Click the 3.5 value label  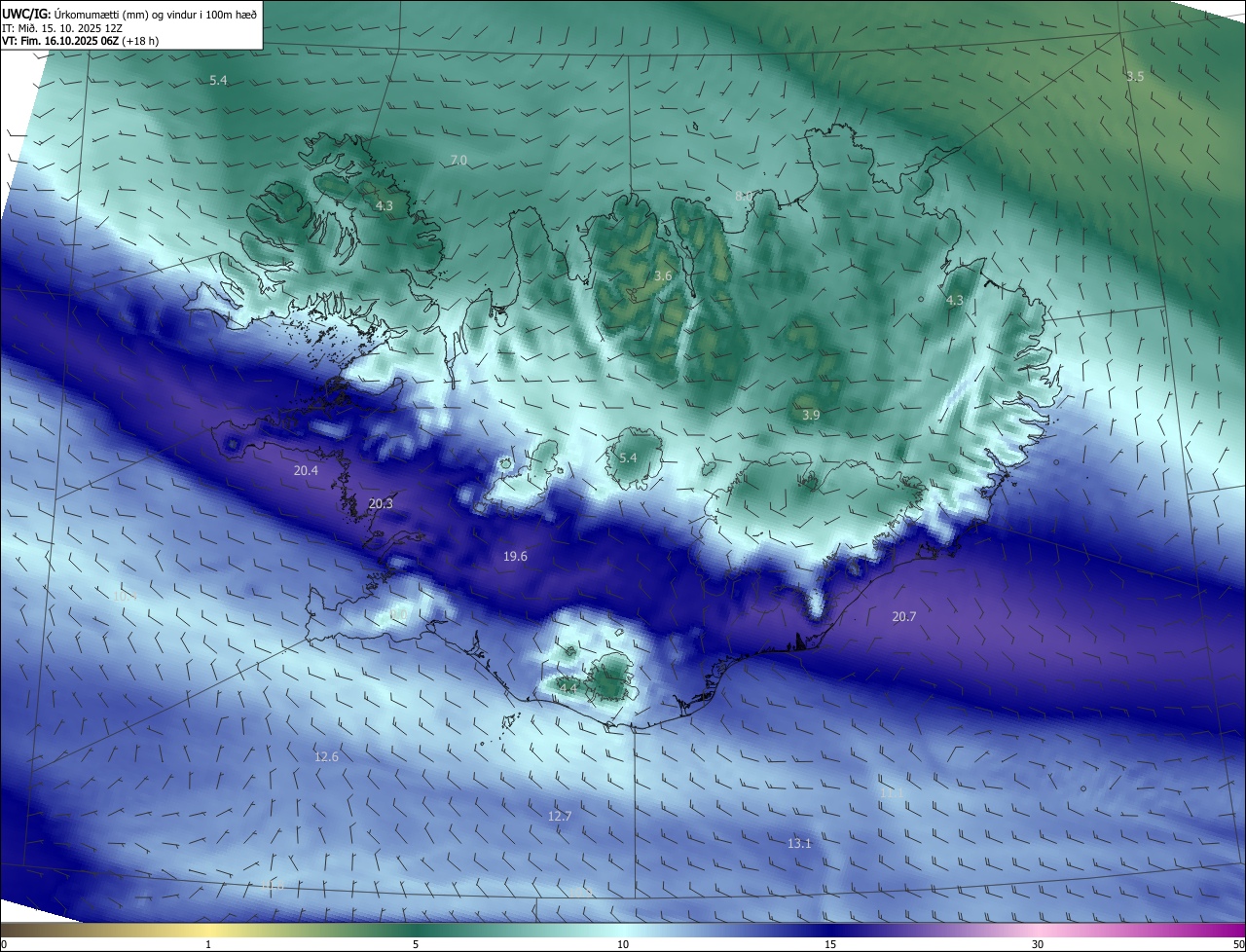click(x=1135, y=76)
